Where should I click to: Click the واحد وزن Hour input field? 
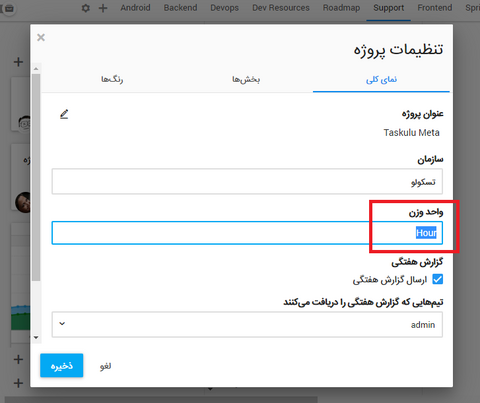pos(247,233)
